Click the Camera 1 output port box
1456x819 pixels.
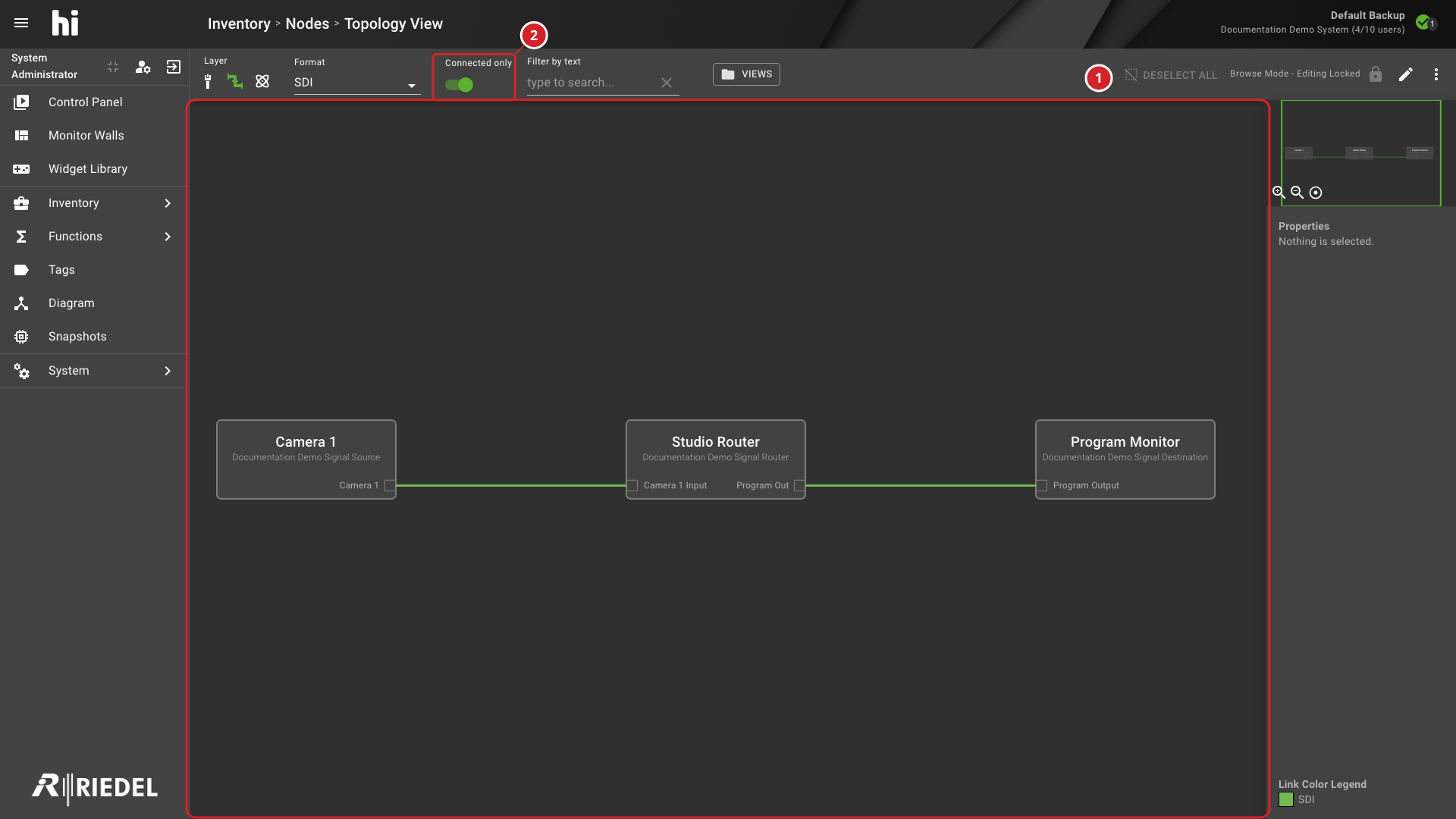pyautogui.click(x=390, y=485)
